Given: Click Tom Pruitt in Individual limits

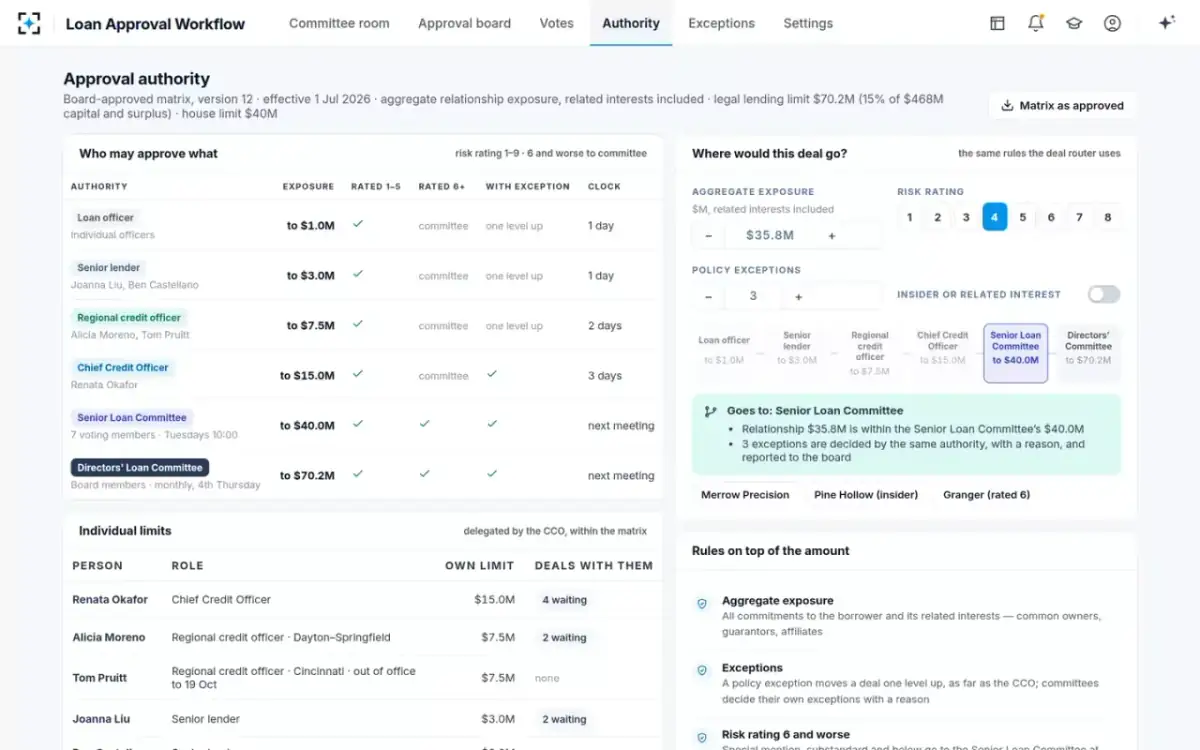Looking at the screenshot, I should coord(99,678).
